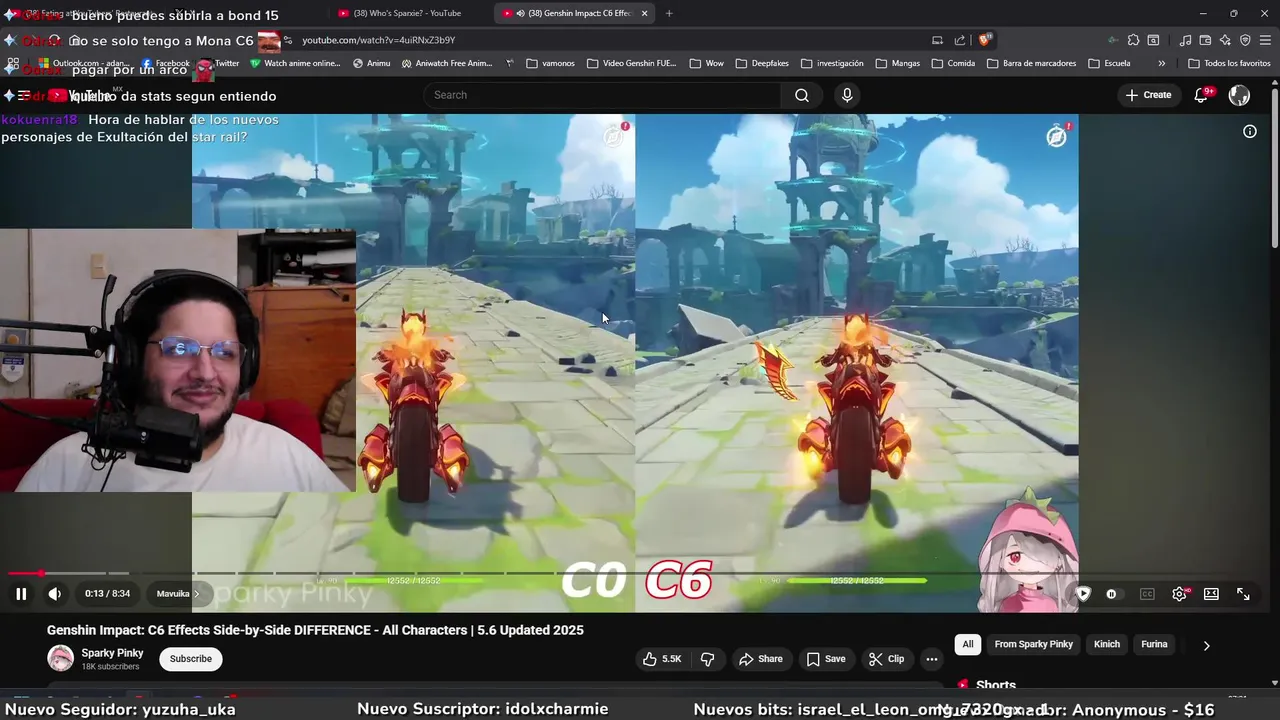Switch to theater mode
This screenshot has width=1280, height=720.
point(1211,594)
